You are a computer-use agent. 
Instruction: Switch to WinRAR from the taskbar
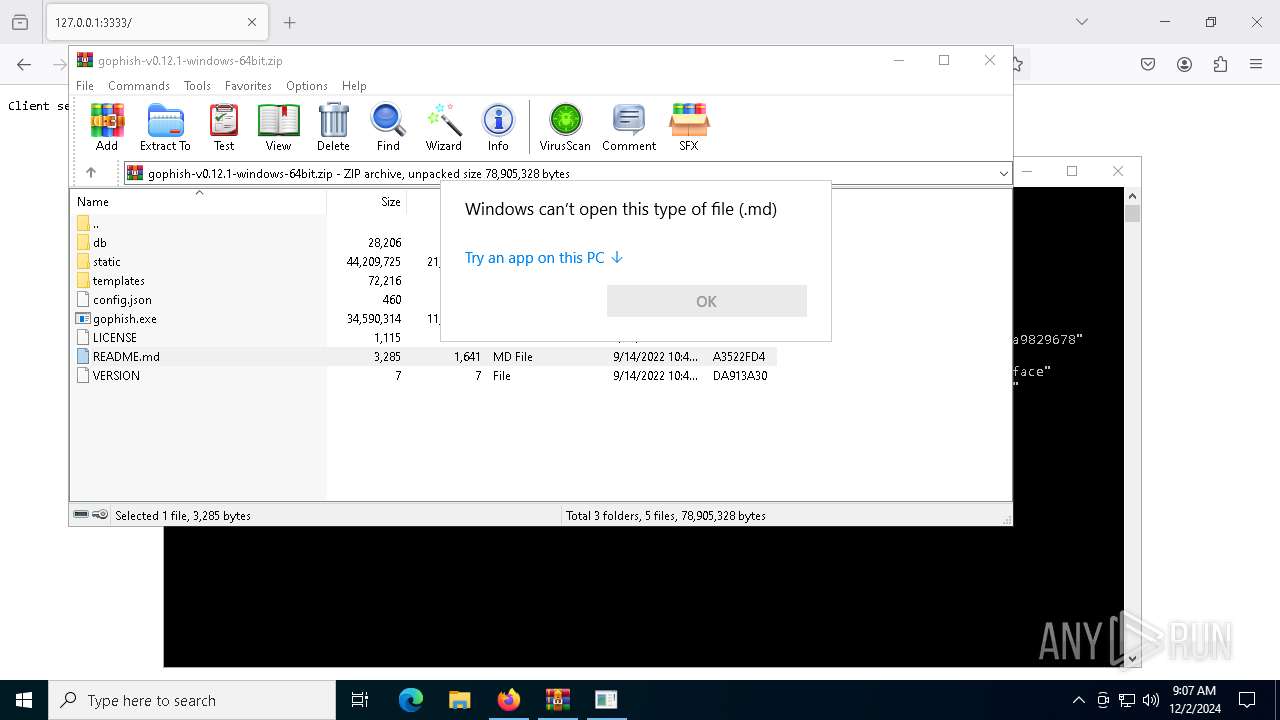click(557, 700)
